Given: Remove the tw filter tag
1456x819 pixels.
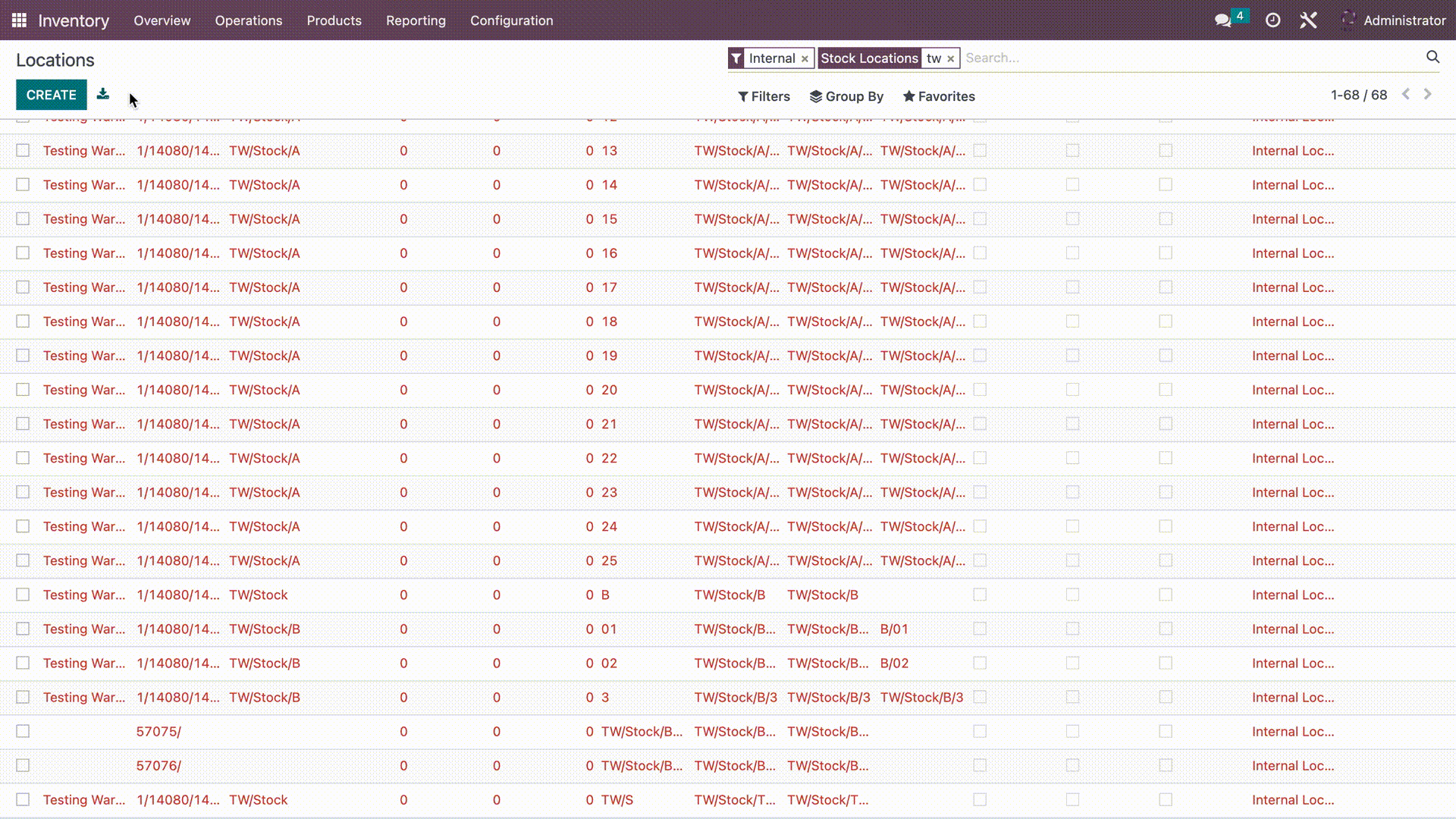Looking at the screenshot, I should coord(951,58).
